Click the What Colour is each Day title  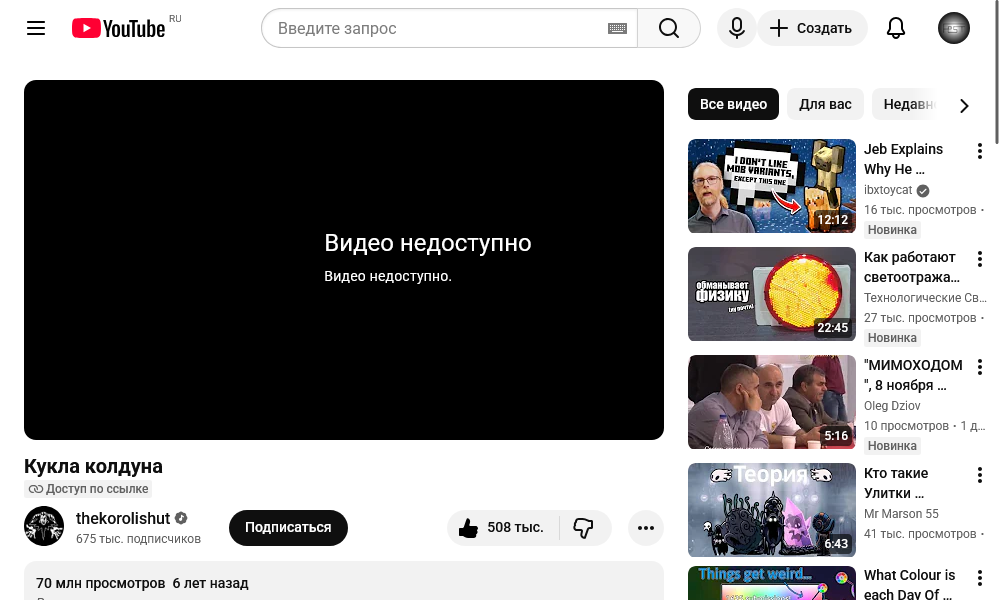[x=909, y=585]
